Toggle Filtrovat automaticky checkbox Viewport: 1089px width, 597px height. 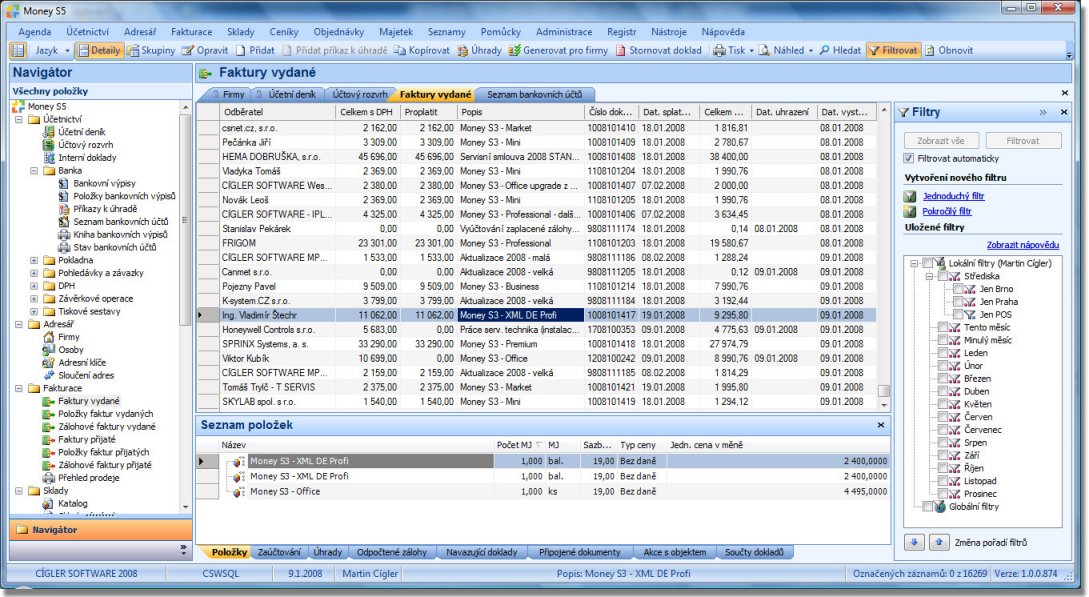tap(908, 158)
